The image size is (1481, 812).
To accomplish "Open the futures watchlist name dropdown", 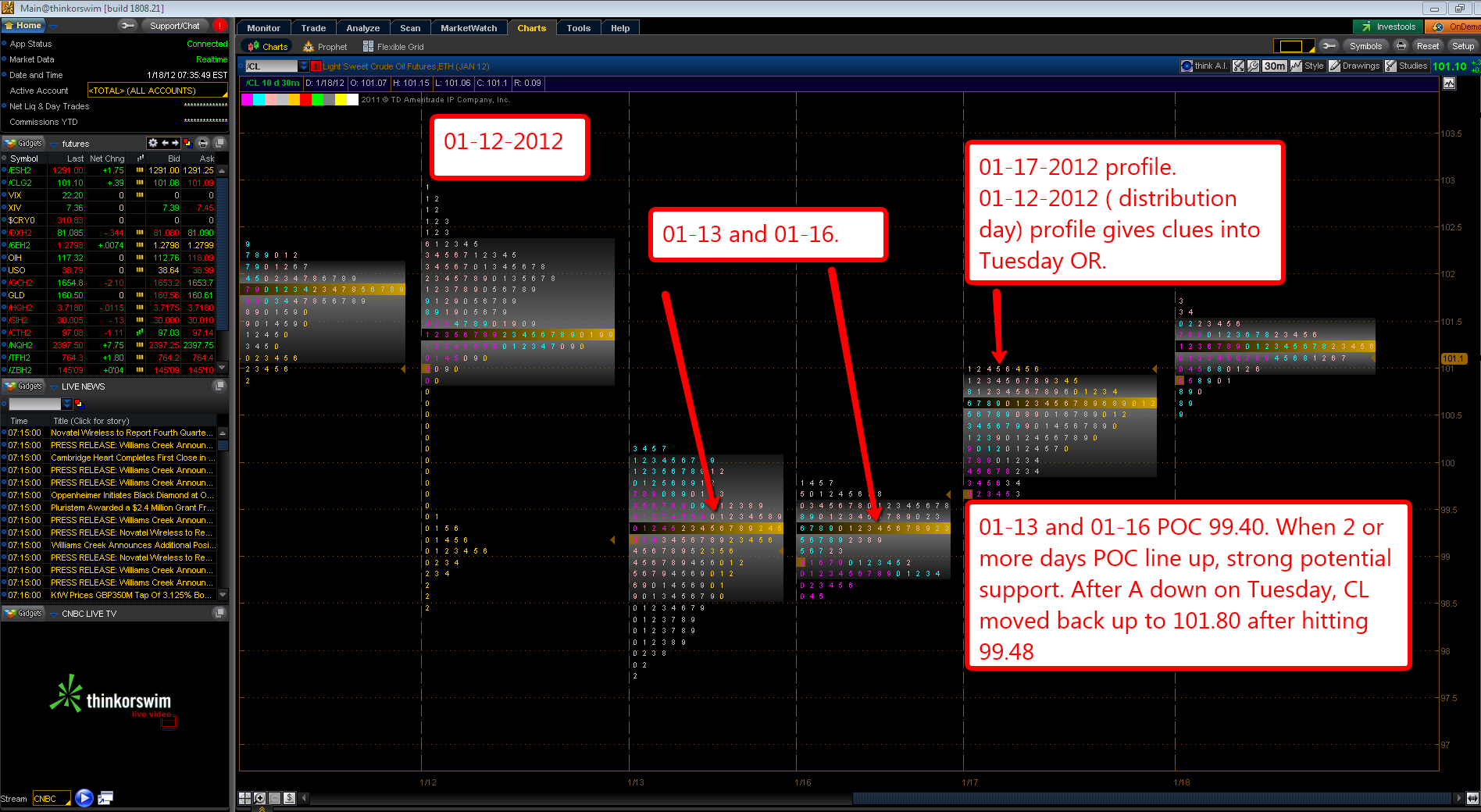I will 54,144.
